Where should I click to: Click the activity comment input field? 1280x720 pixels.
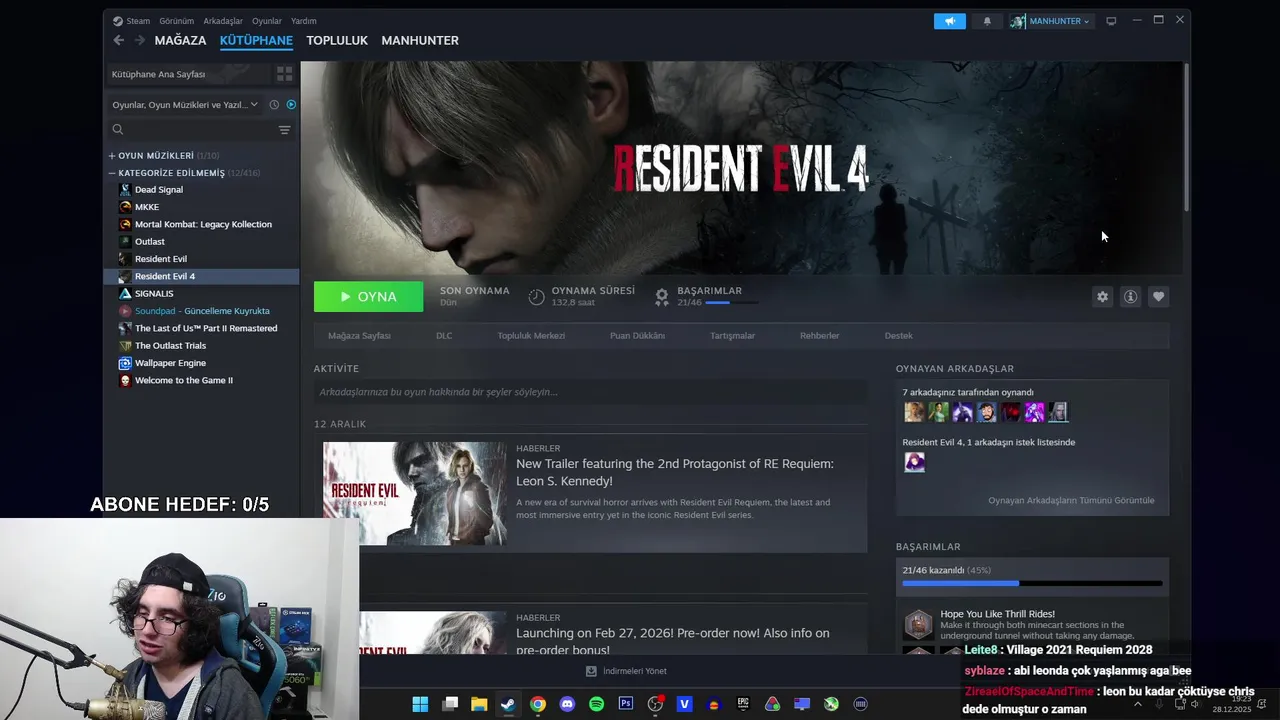pos(590,392)
